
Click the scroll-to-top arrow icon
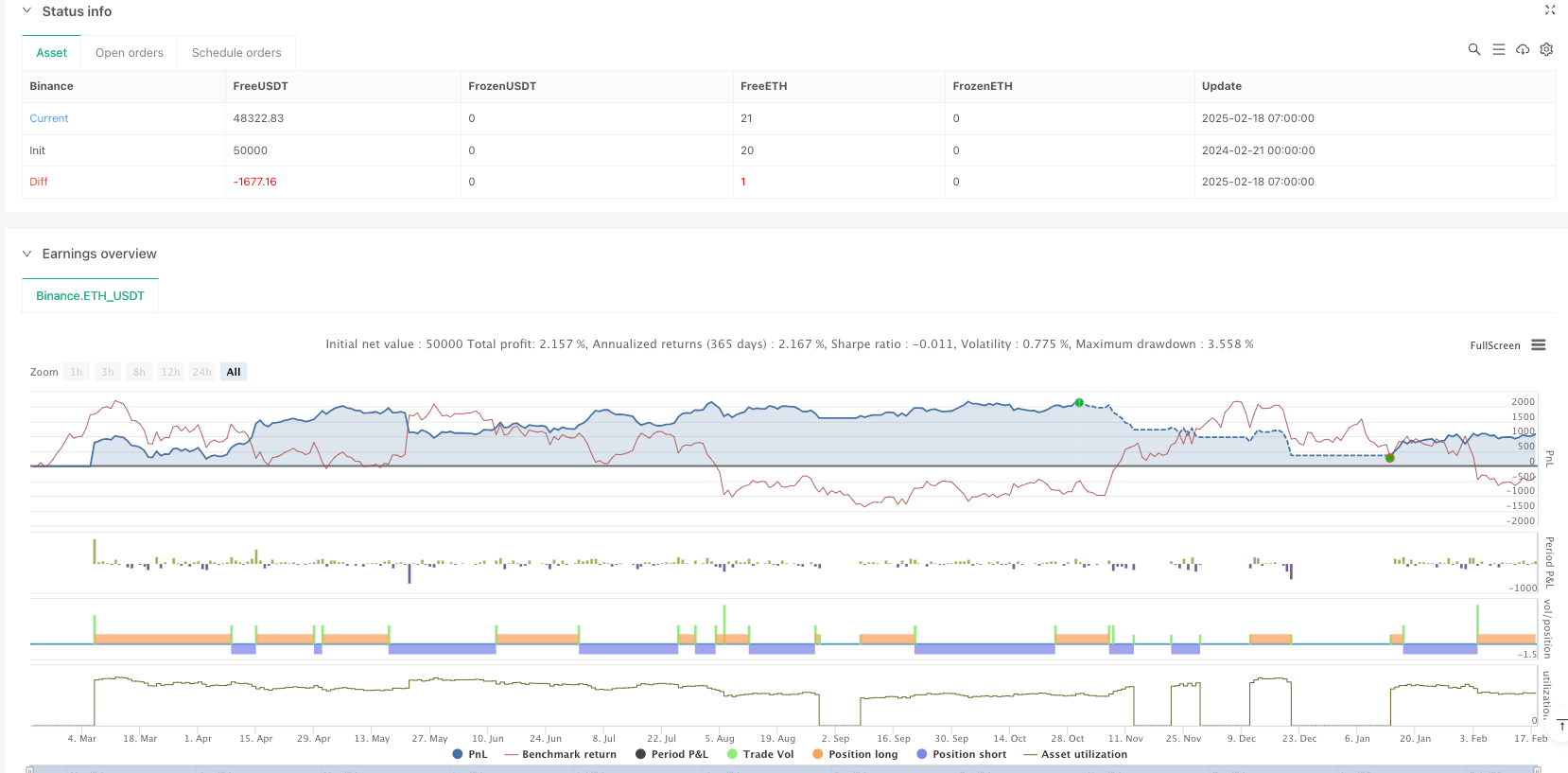1561,726
